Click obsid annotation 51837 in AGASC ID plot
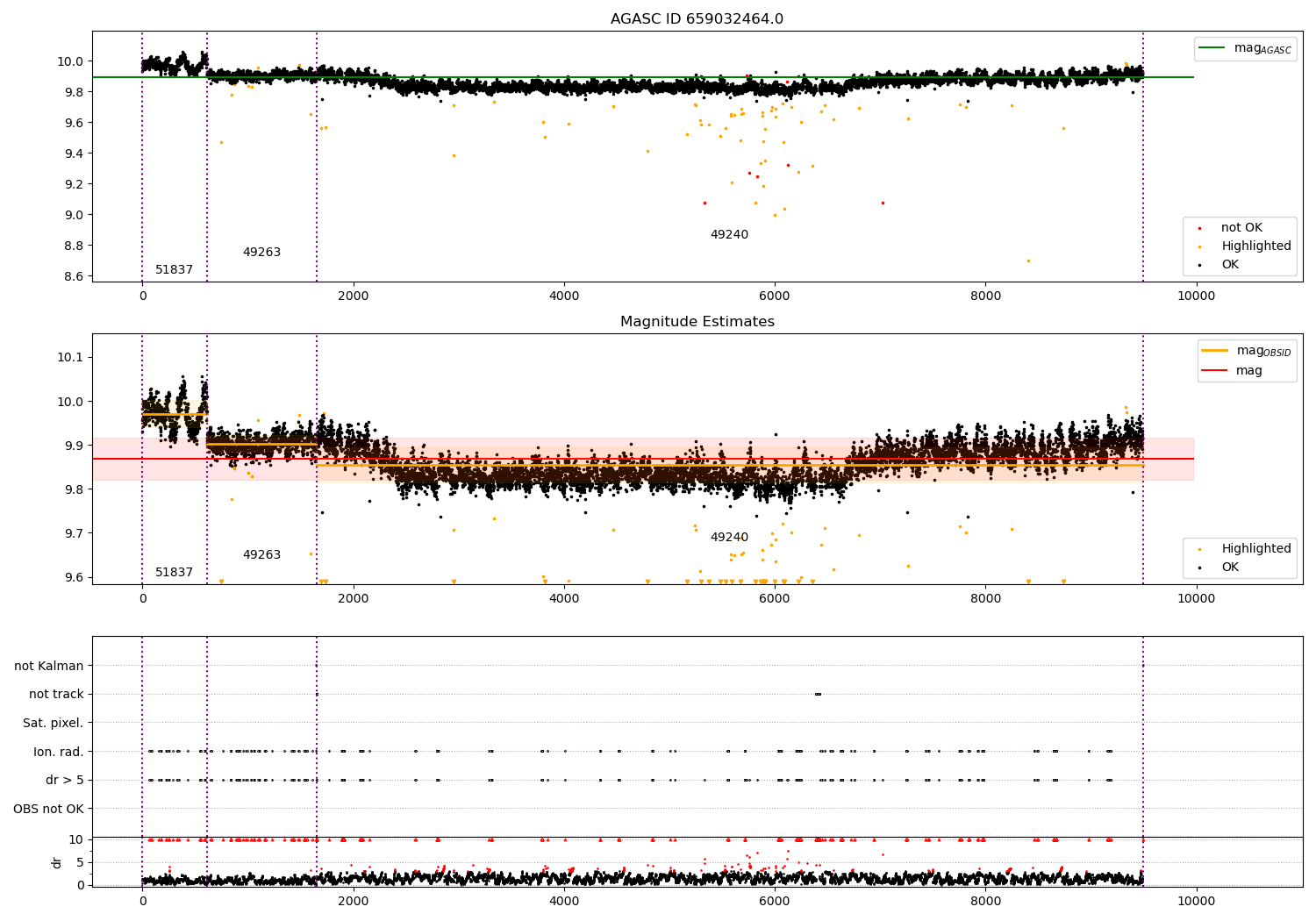The width and height of the screenshot is (1316, 921). pyautogui.click(x=174, y=270)
